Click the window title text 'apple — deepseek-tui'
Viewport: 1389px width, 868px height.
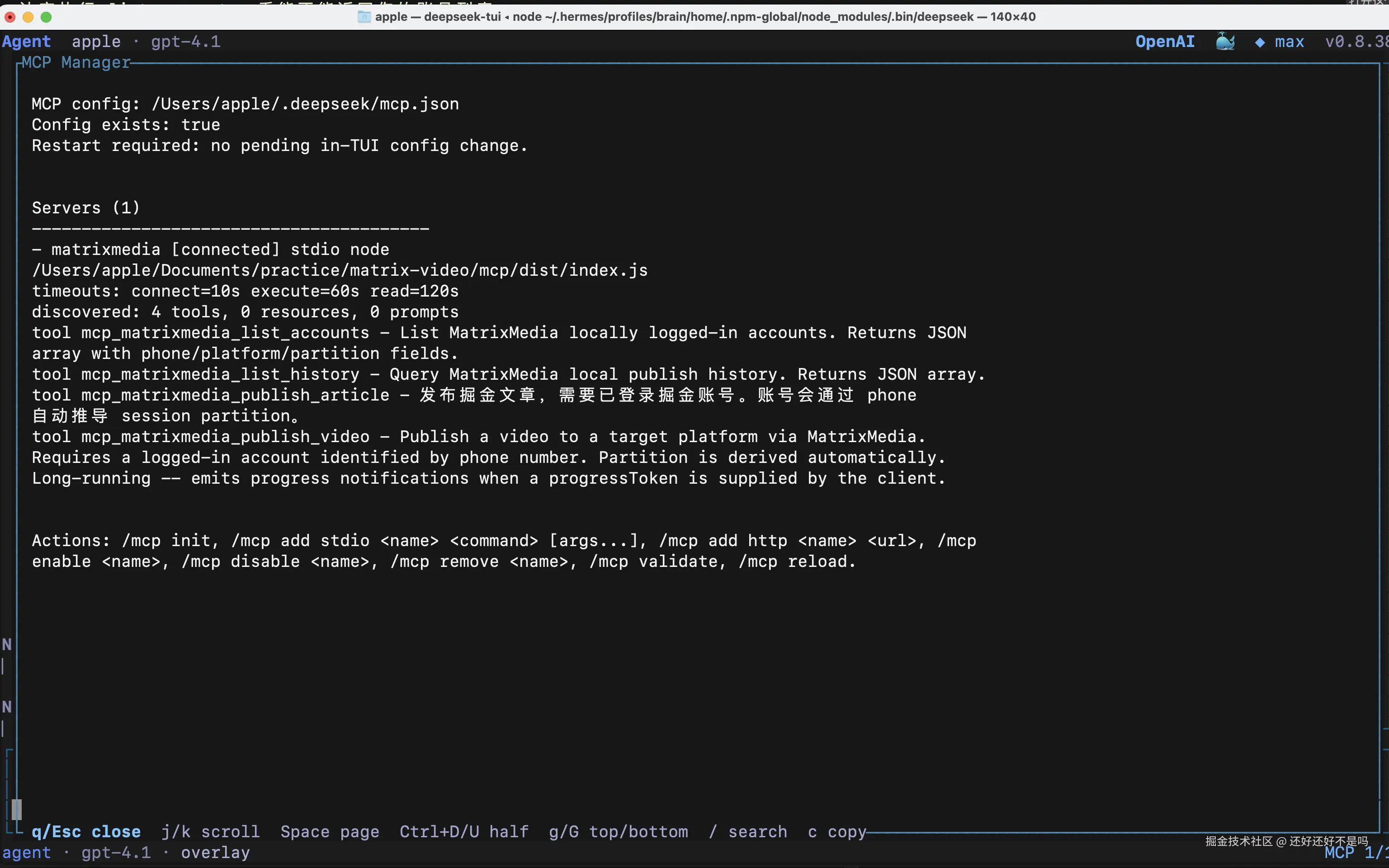click(x=438, y=17)
